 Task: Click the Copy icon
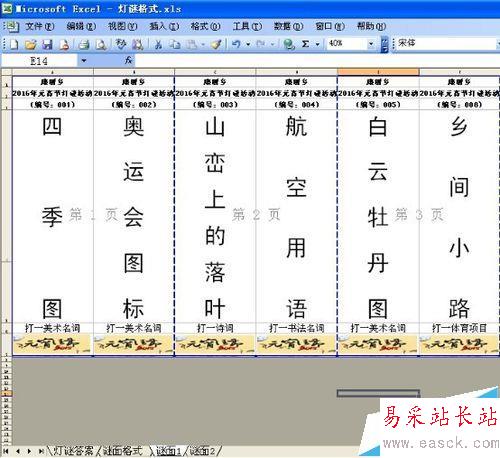[x=174, y=44]
